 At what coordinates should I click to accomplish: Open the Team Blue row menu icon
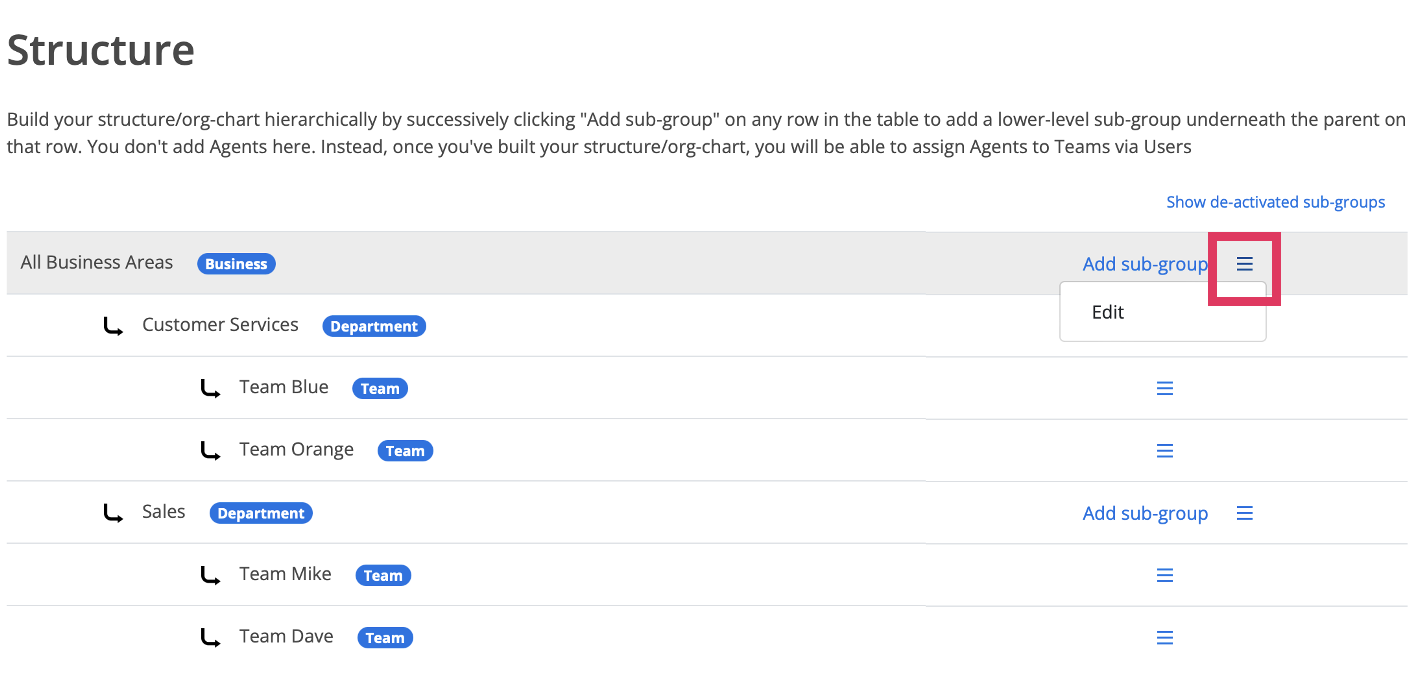(1164, 388)
